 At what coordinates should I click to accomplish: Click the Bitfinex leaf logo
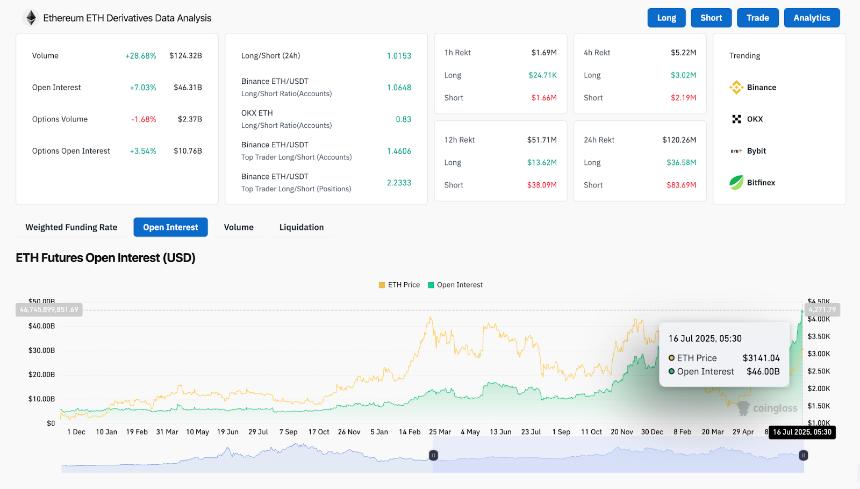coord(736,183)
